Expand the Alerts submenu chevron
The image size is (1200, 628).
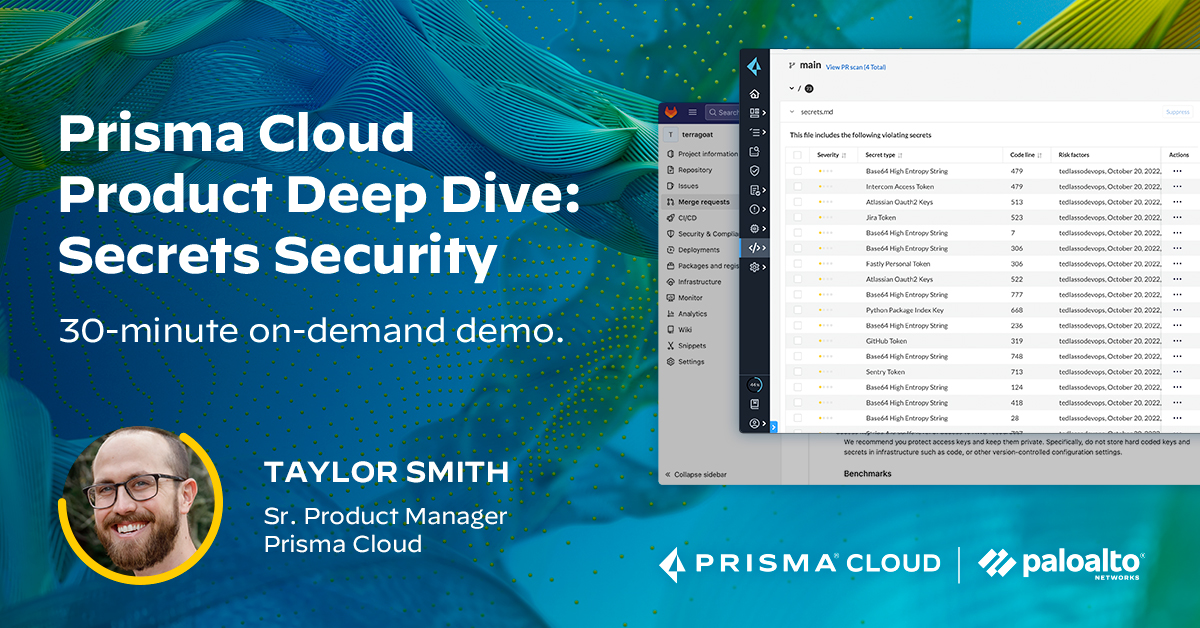[x=765, y=209]
